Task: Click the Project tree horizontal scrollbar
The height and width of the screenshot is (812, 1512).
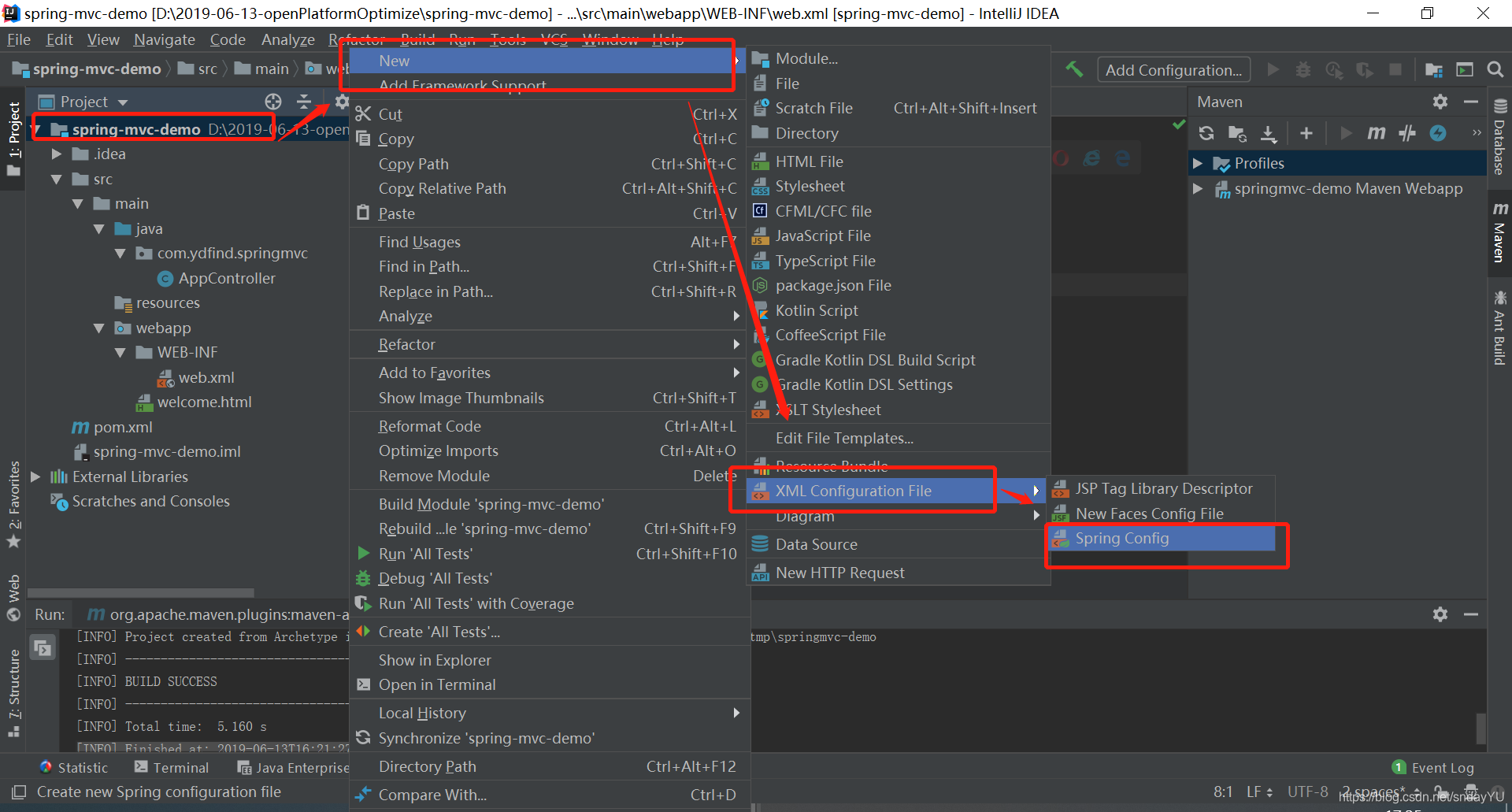Action: [x=141, y=592]
